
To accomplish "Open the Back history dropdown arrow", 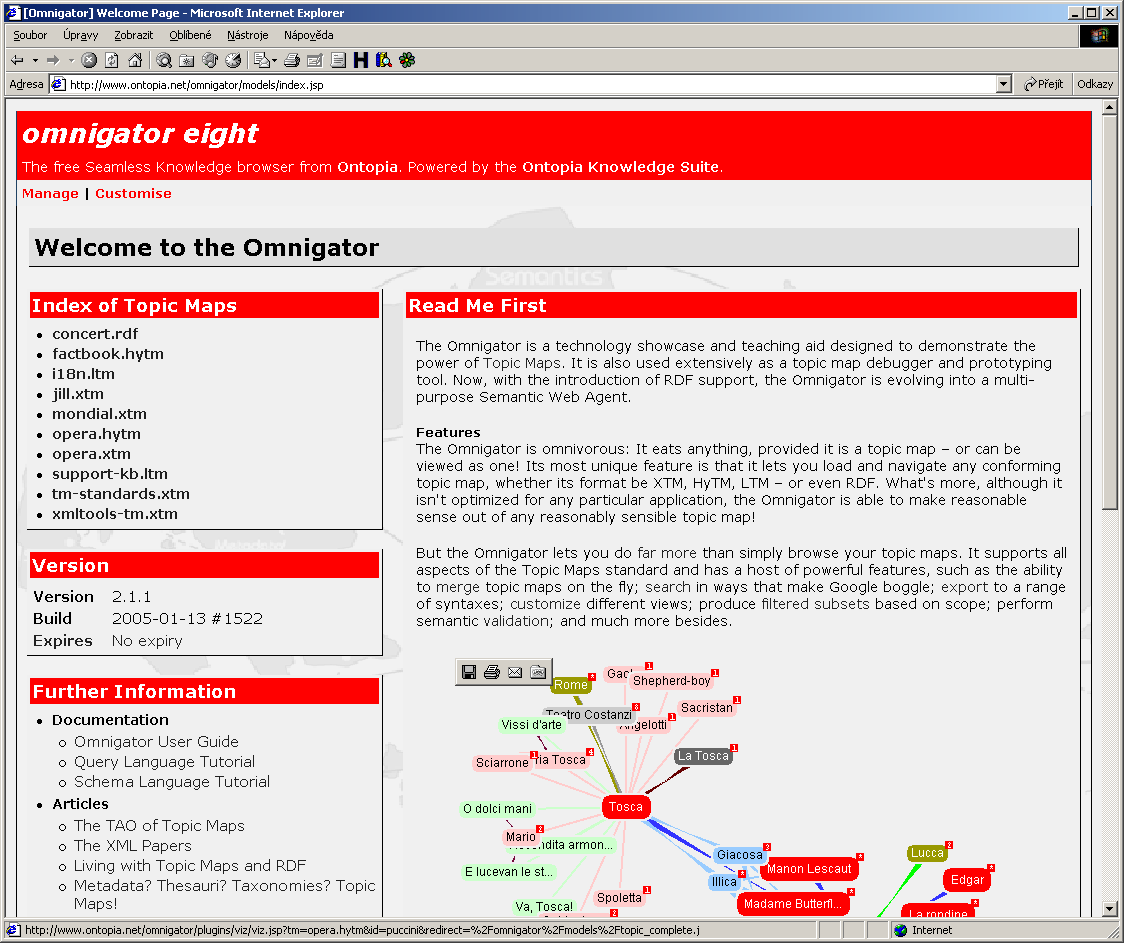I will click(34, 60).
